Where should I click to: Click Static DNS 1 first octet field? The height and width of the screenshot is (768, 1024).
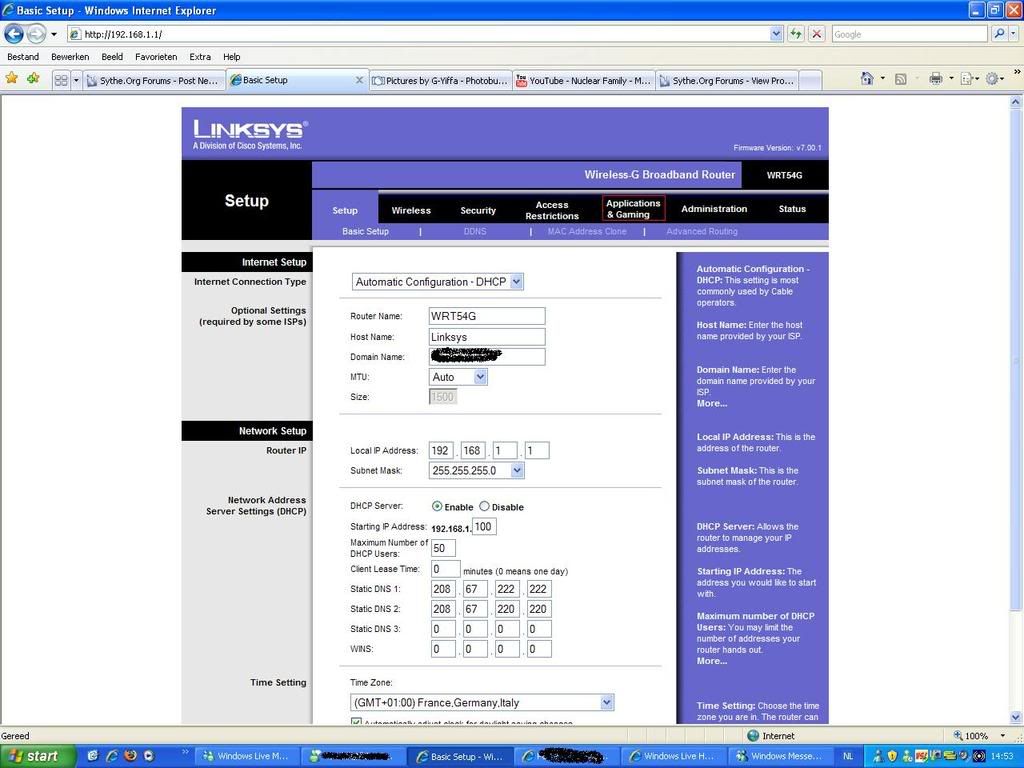pyautogui.click(x=443, y=589)
